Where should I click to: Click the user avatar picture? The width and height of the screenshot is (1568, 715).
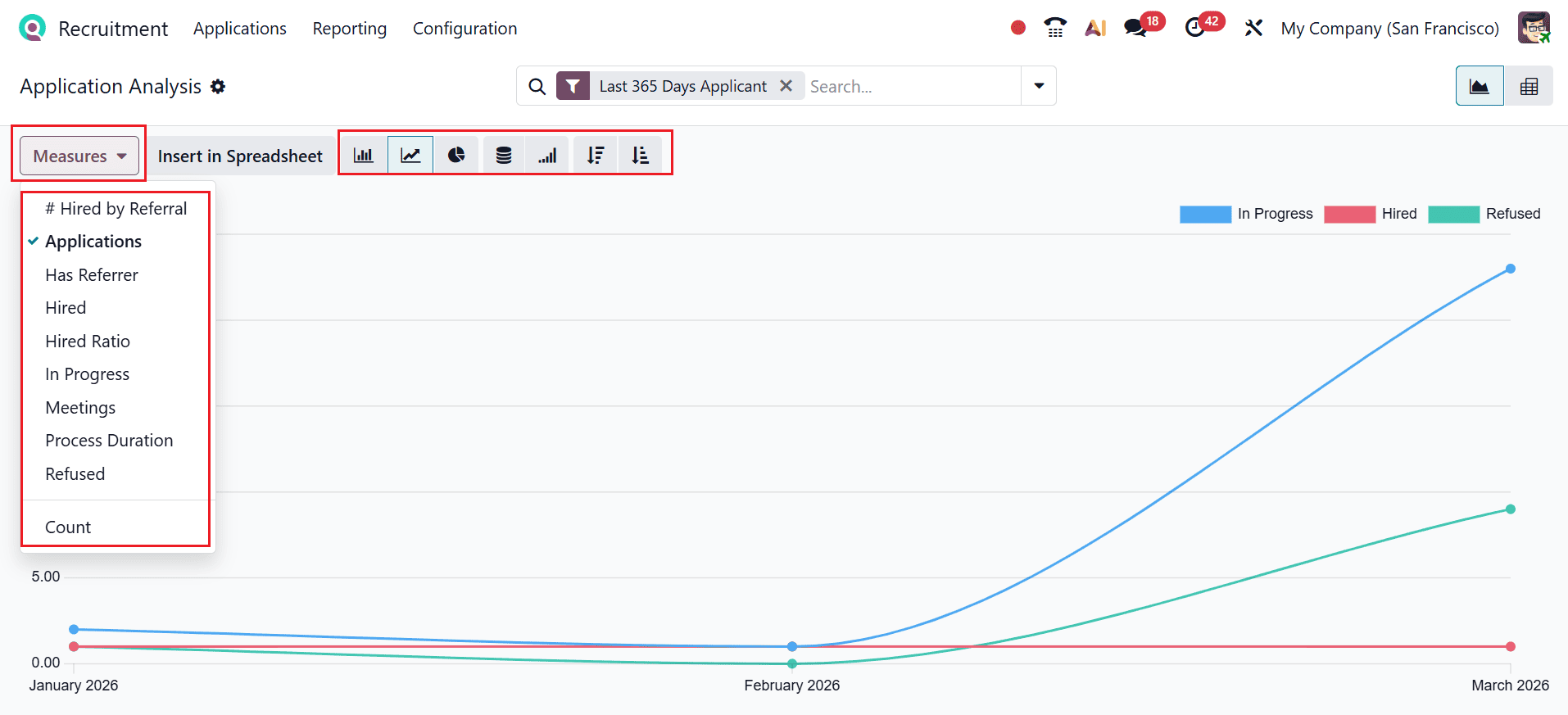coord(1534,28)
